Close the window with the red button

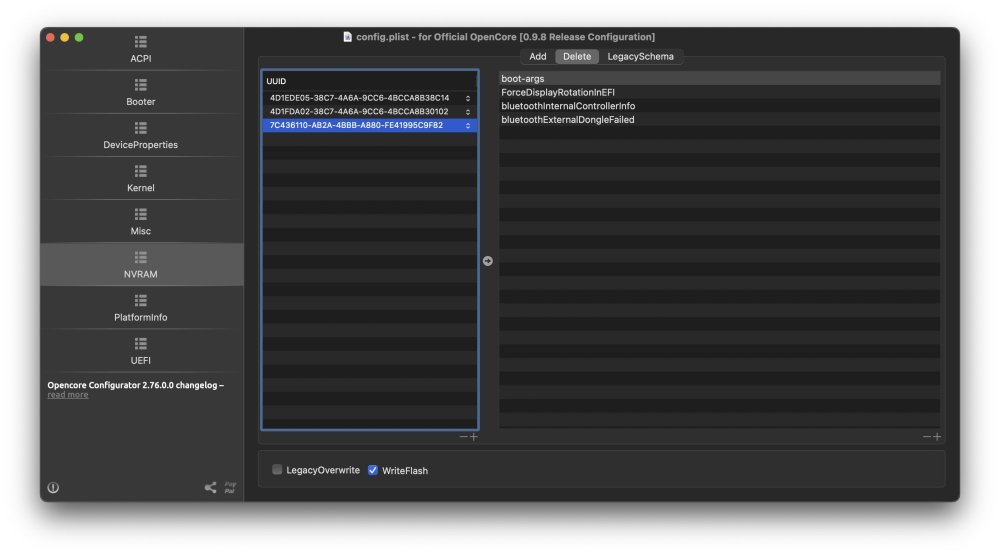(x=50, y=38)
